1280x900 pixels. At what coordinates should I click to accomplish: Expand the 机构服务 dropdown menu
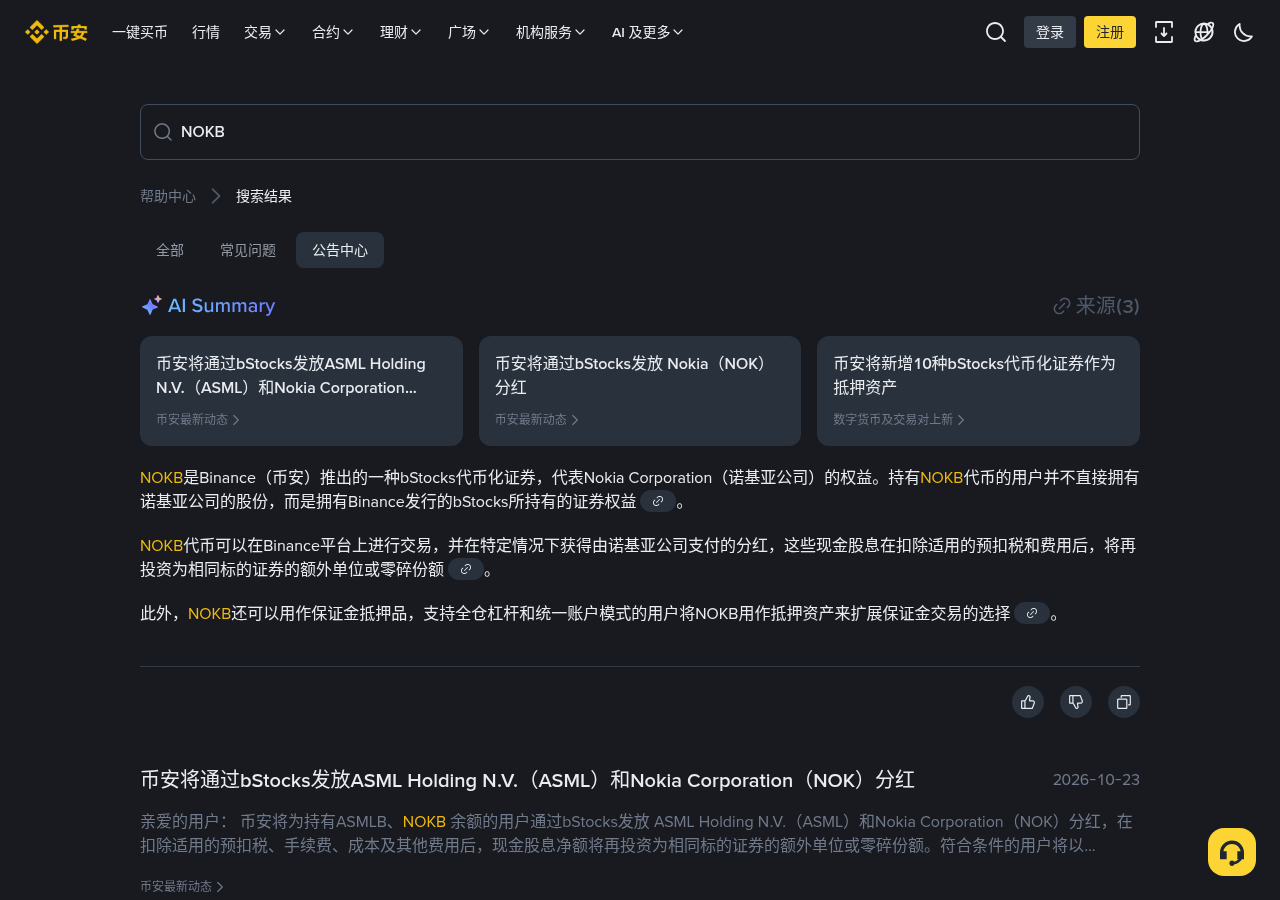tap(551, 32)
